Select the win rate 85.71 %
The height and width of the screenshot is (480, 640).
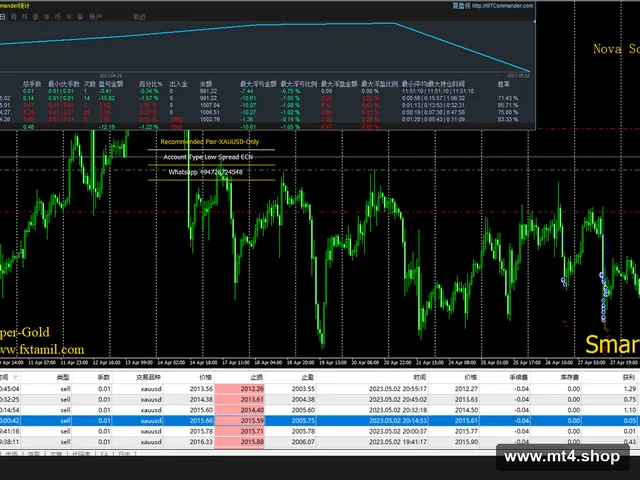click(508, 105)
